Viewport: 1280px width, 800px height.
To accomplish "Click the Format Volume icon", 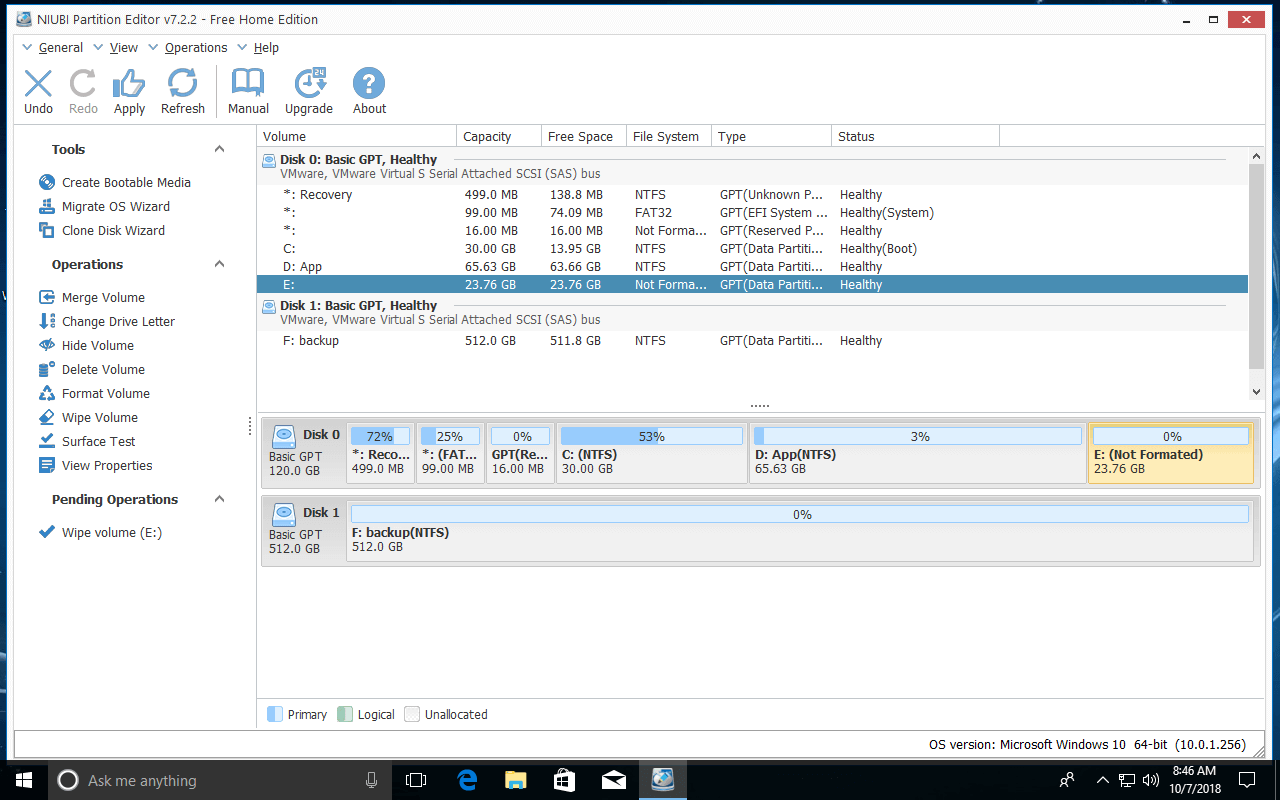I will [x=46, y=393].
